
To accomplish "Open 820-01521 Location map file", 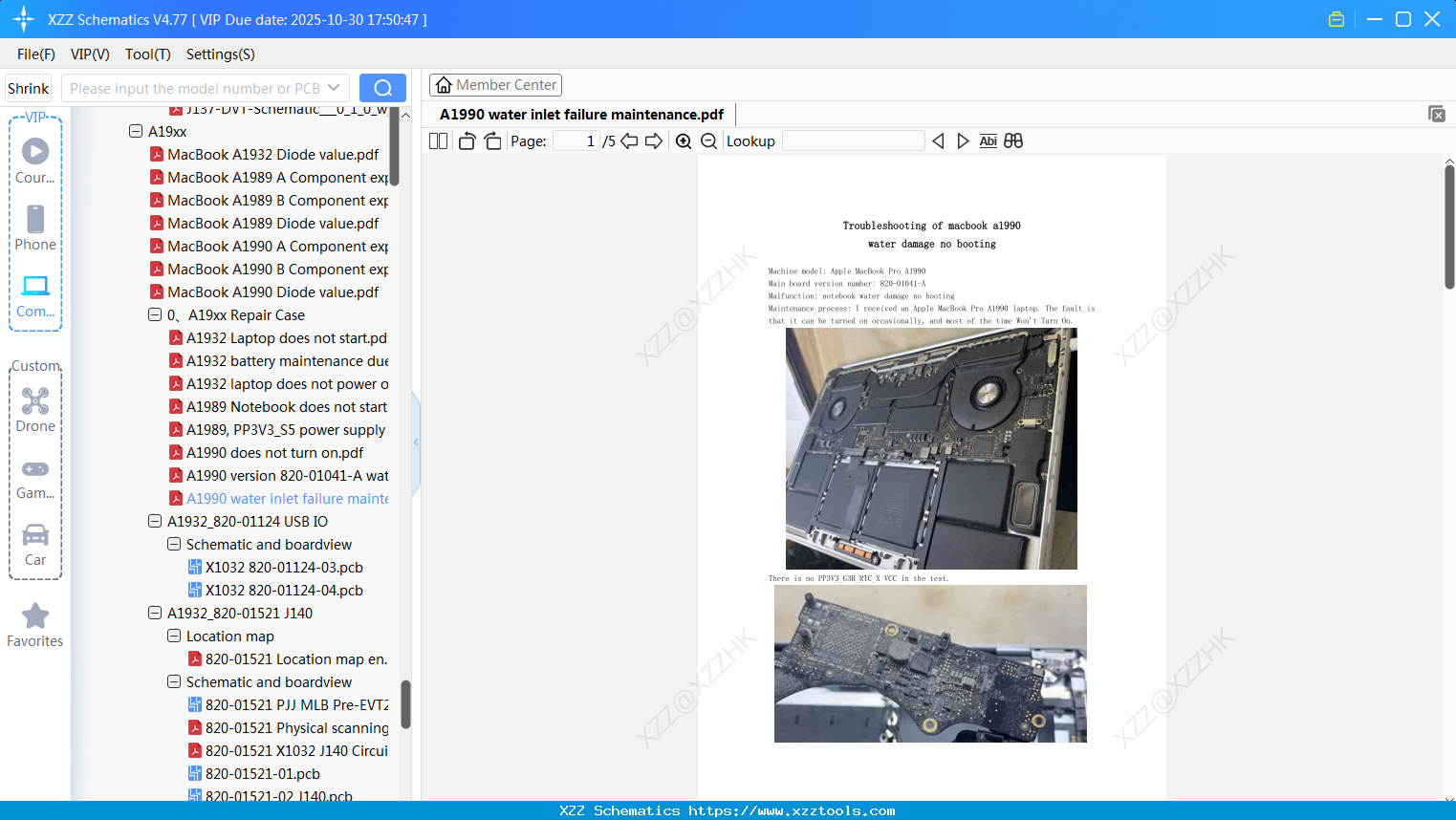I will (288, 658).
